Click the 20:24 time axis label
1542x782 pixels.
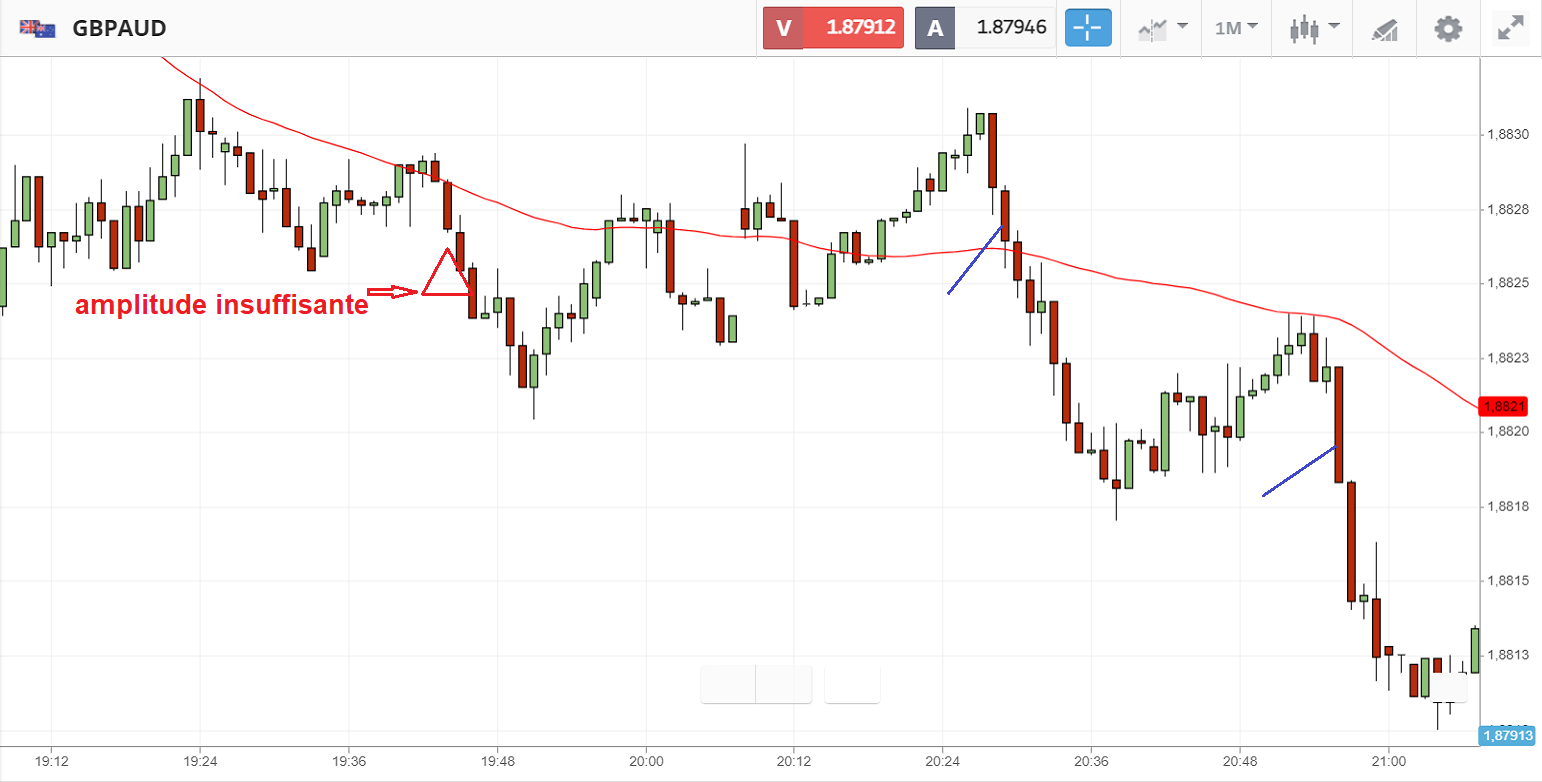(942, 760)
